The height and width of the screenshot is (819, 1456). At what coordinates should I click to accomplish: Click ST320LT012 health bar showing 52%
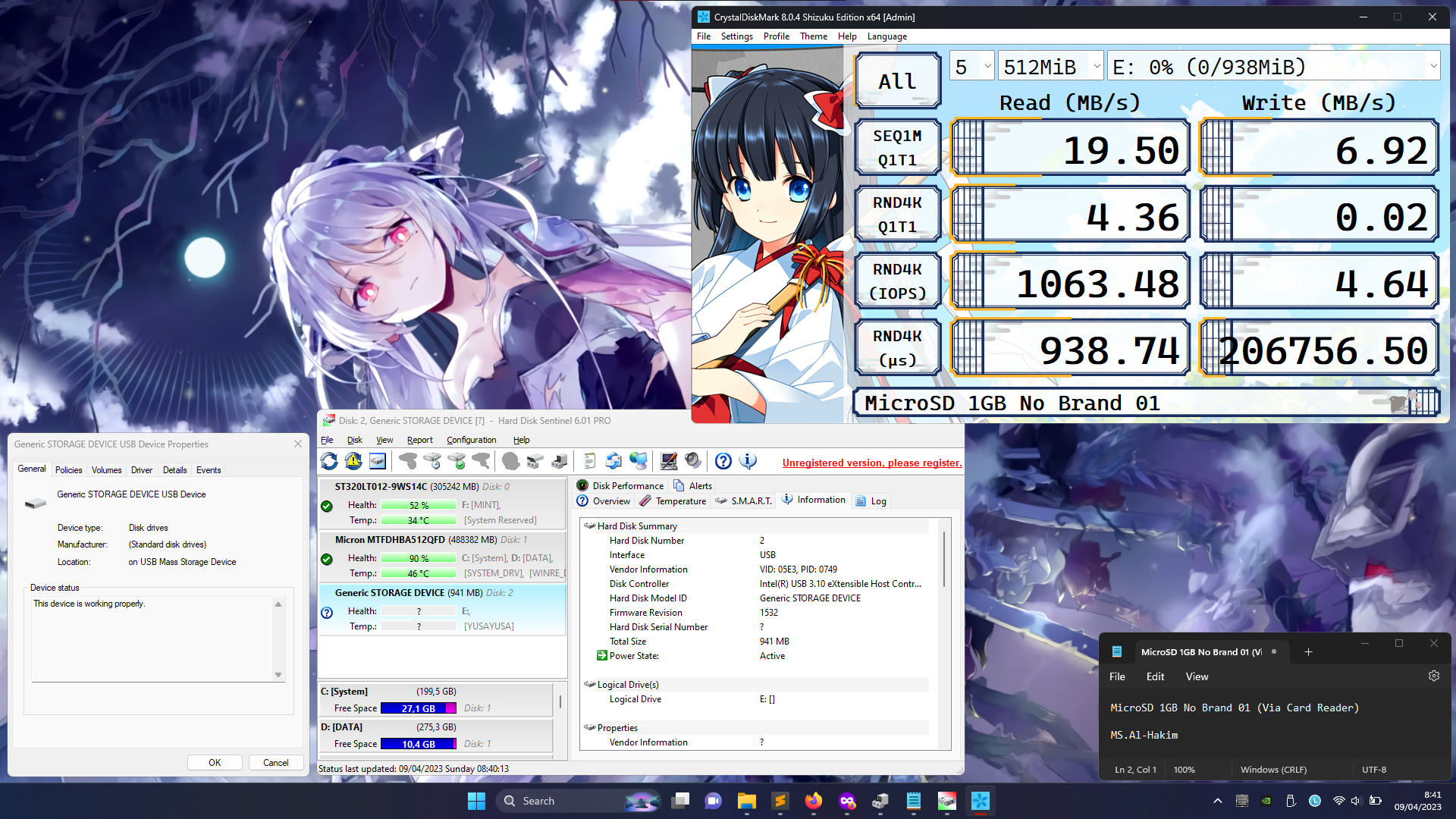click(419, 505)
